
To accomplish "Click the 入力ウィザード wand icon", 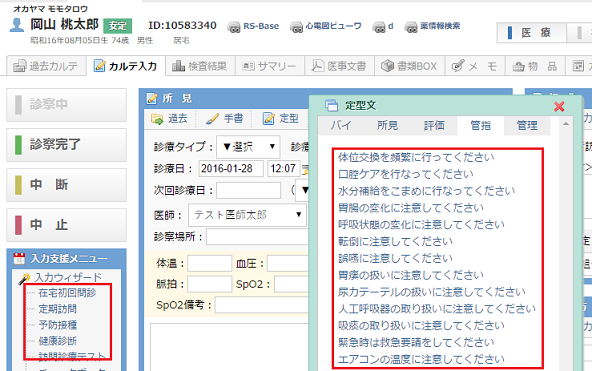I will (x=24, y=279).
